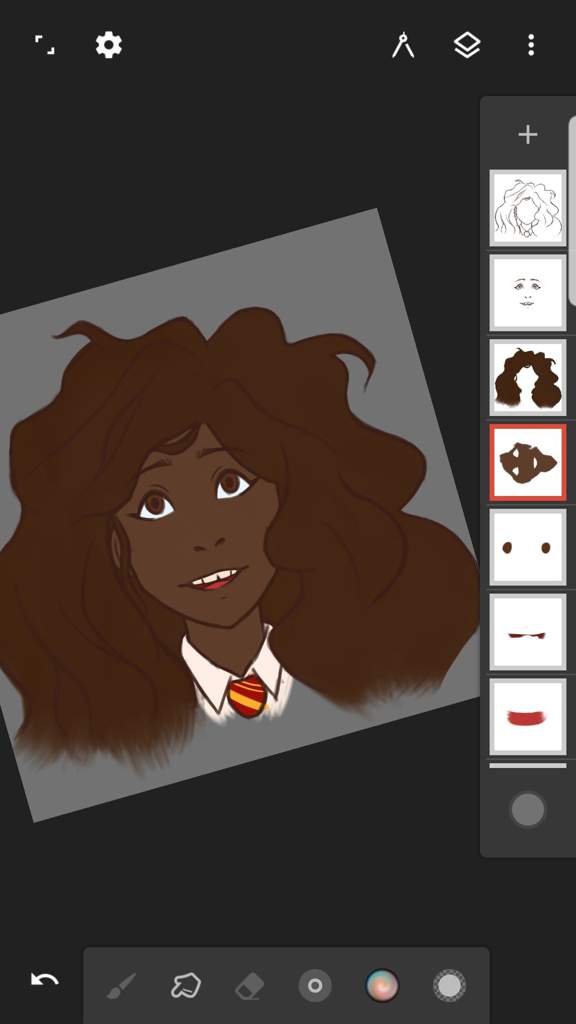576x1024 pixels.
Task: Open the three-dot overflow menu
Action: 531,45
